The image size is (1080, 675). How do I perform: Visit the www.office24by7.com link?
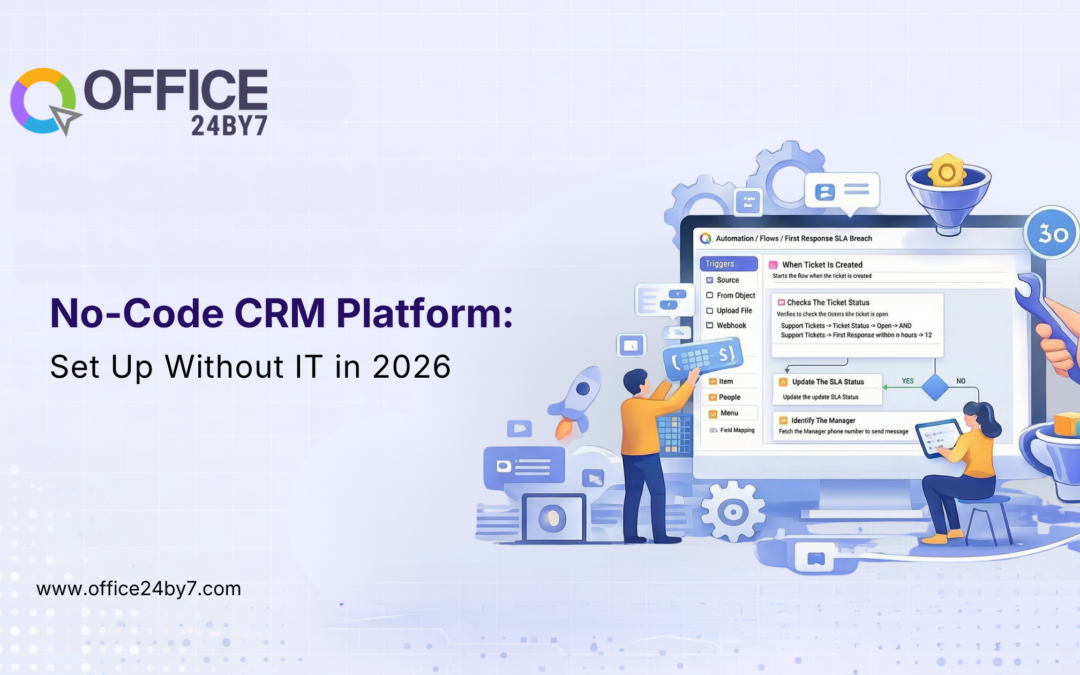point(138,589)
